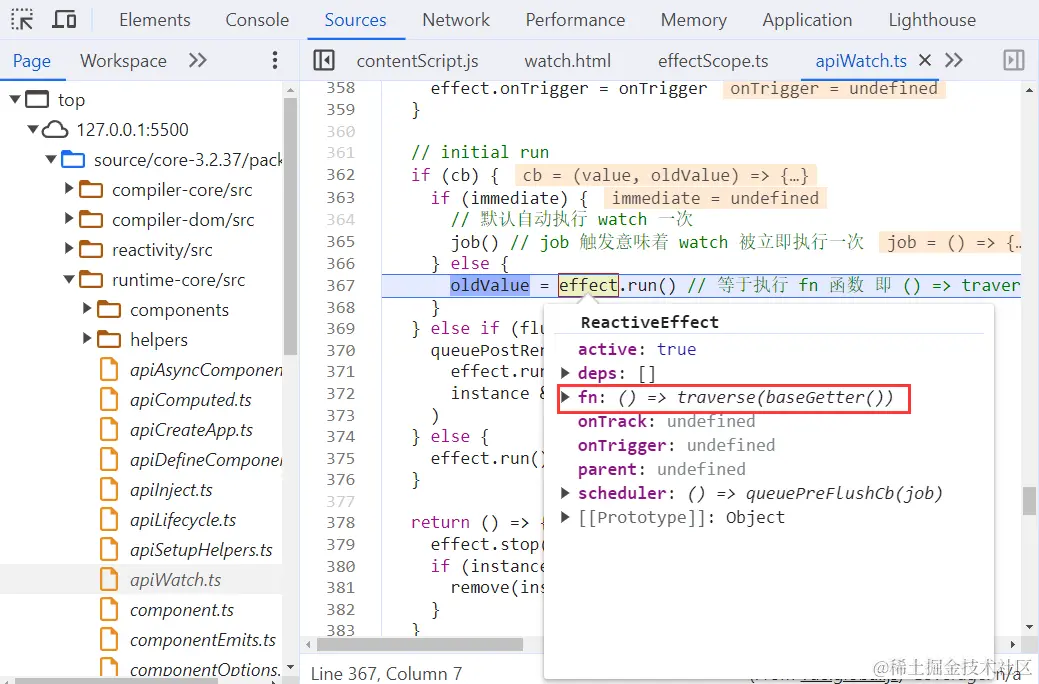Click the folder icon beside helpers
Screen dimensions: 1039x684
109,339
